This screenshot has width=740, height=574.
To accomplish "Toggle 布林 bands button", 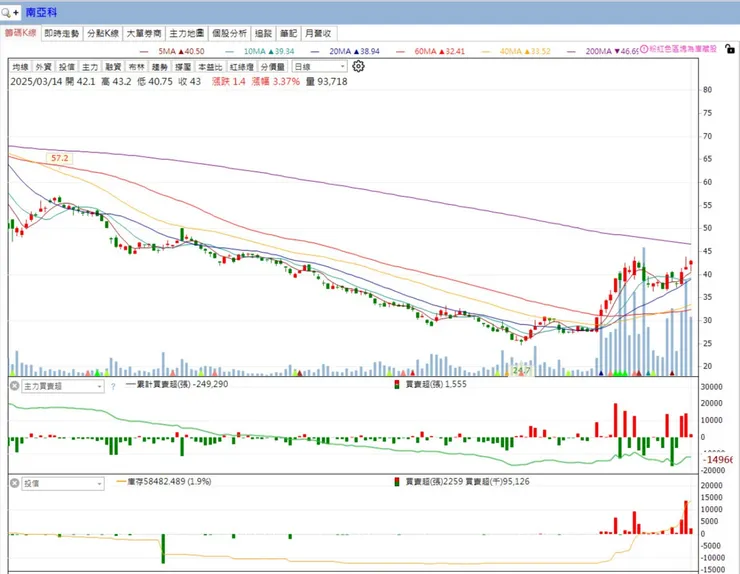I will (136, 67).
